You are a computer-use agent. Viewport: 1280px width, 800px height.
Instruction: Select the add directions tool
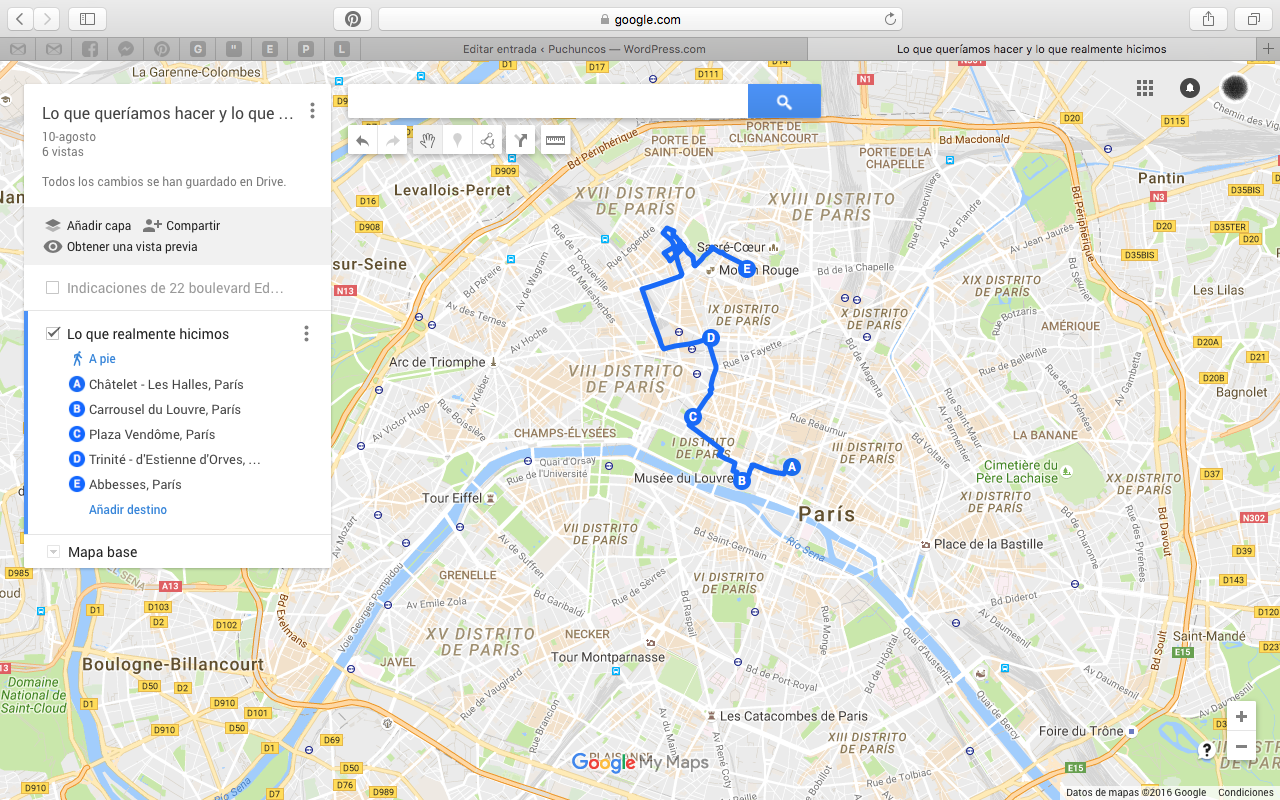(x=520, y=141)
